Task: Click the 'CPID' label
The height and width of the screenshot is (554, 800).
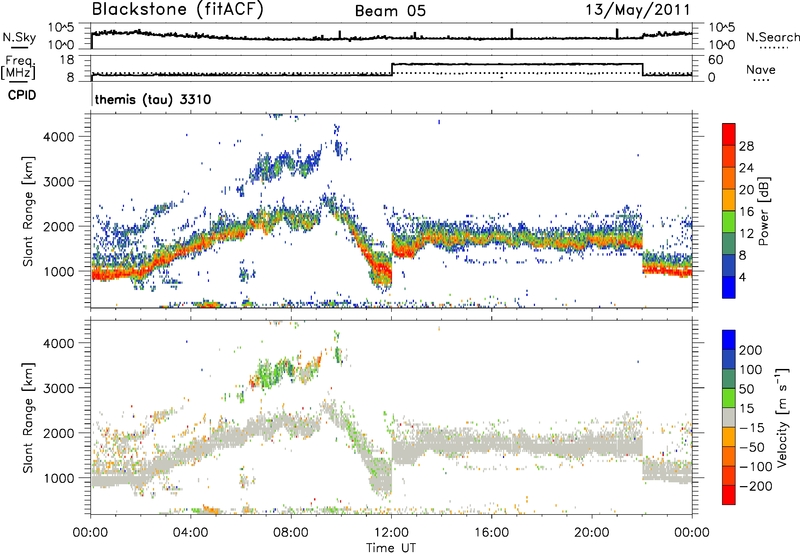Action: point(22,95)
